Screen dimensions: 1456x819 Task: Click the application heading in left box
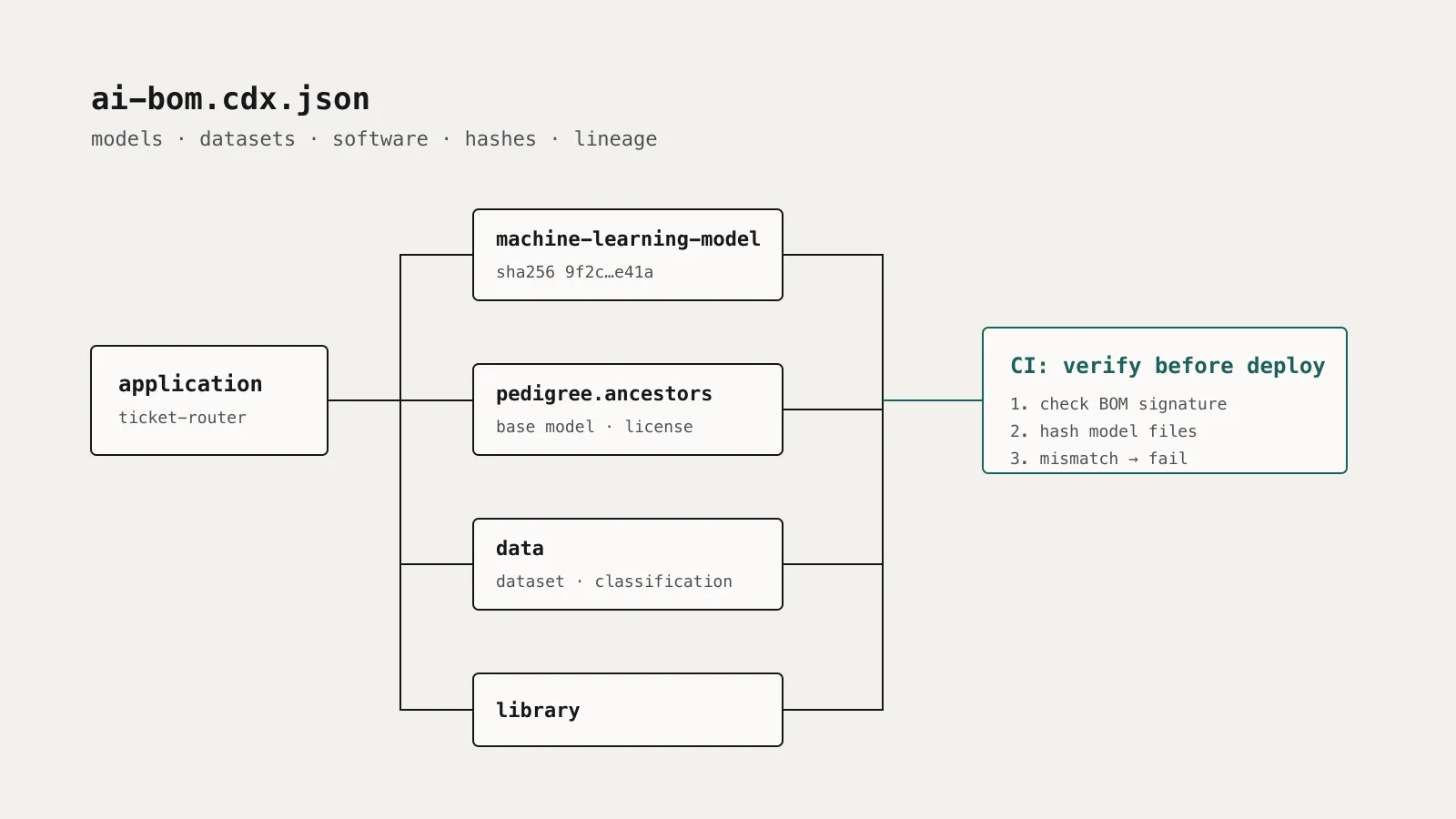tap(190, 384)
